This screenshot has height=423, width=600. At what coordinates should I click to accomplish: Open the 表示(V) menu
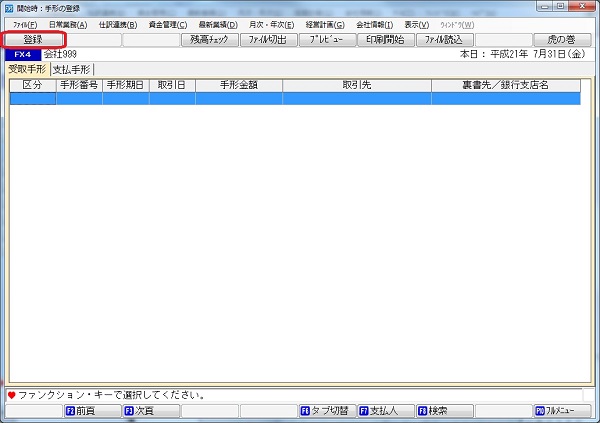coord(416,25)
